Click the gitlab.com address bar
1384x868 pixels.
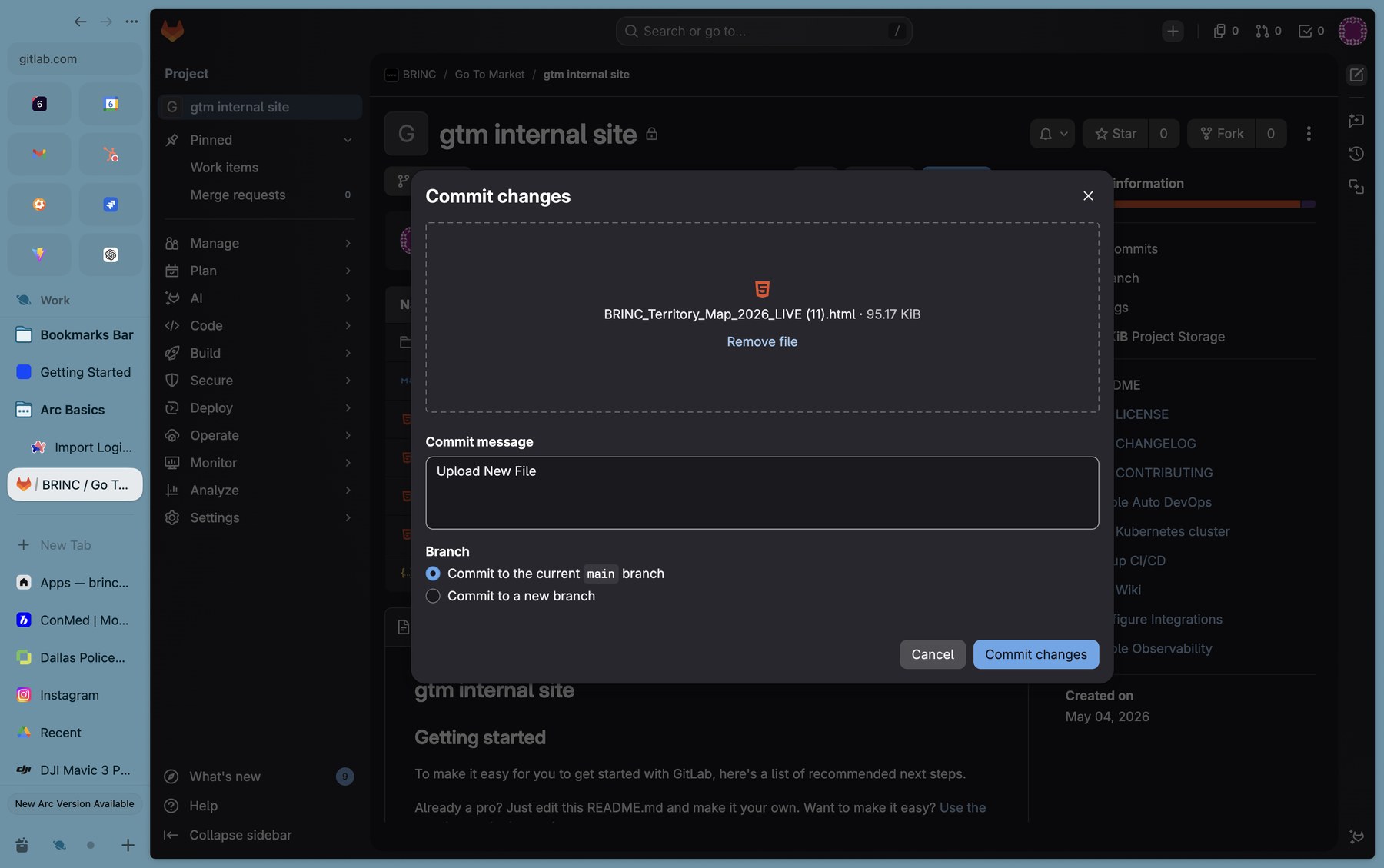(75, 59)
